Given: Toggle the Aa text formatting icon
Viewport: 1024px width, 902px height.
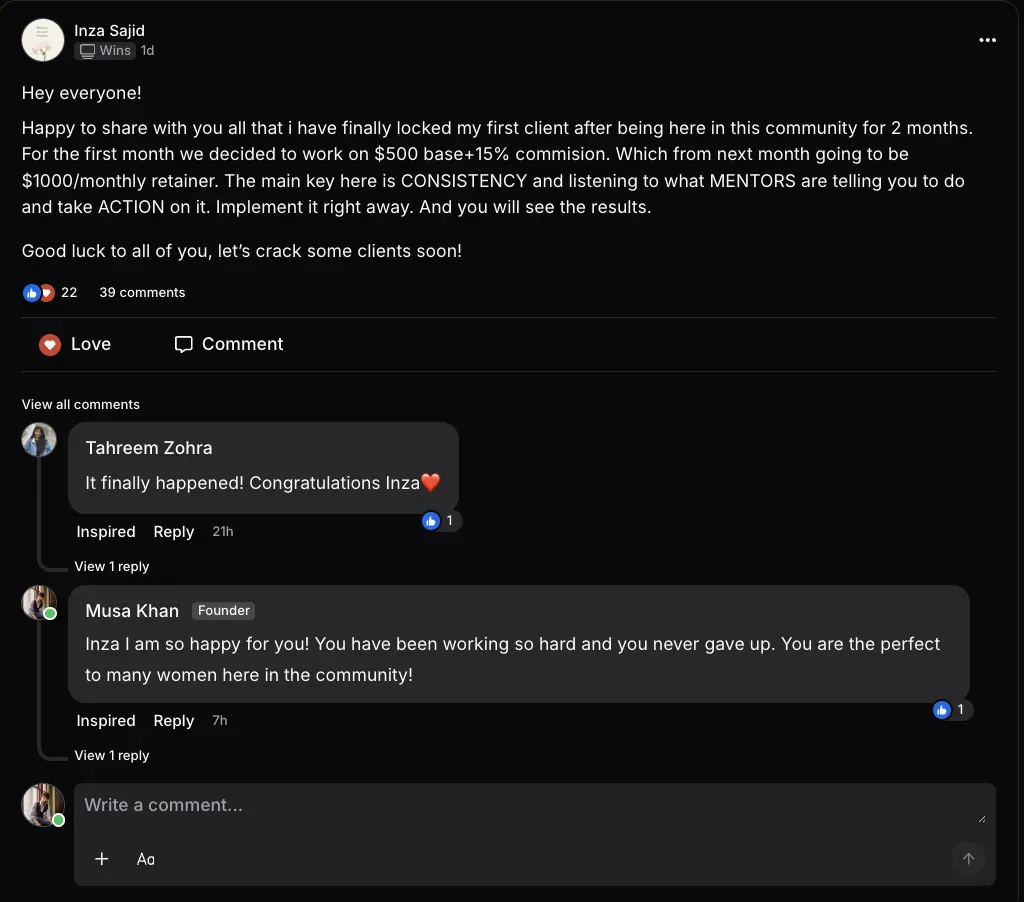Looking at the screenshot, I should click(146, 859).
